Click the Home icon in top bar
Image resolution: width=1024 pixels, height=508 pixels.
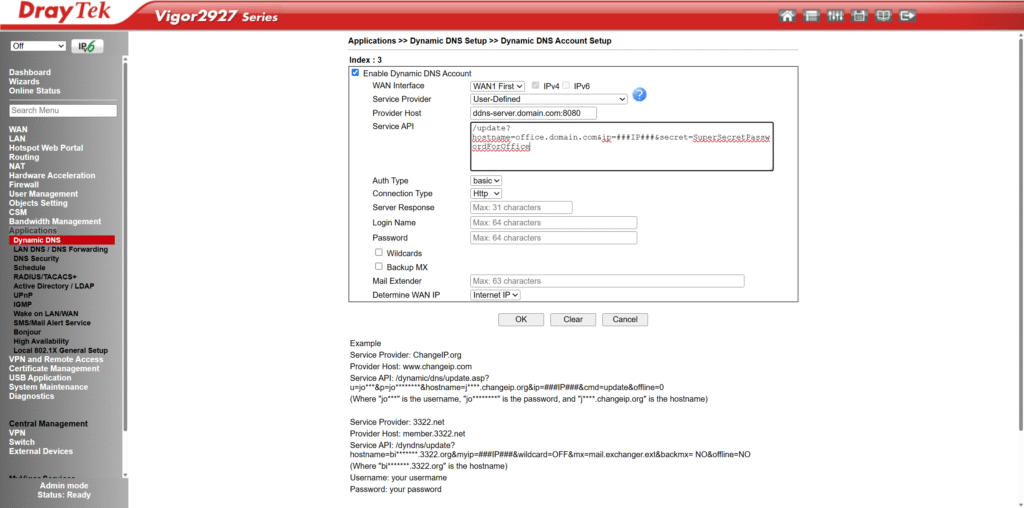click(x=787, y=16)
